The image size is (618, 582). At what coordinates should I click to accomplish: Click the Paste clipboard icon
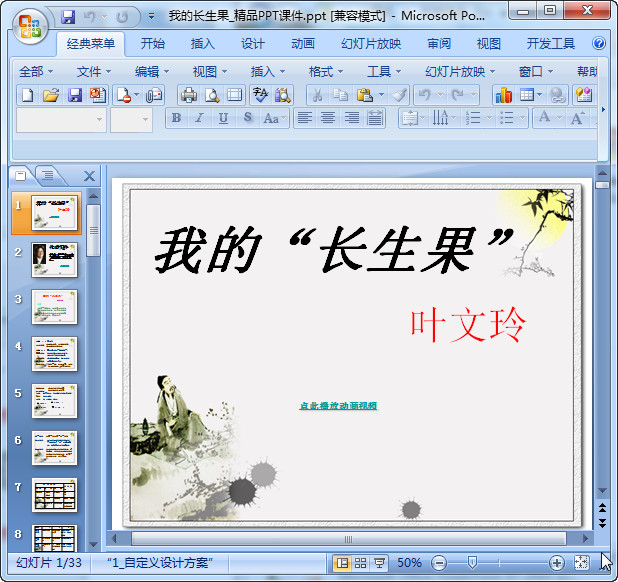click(x=365, y=95)
